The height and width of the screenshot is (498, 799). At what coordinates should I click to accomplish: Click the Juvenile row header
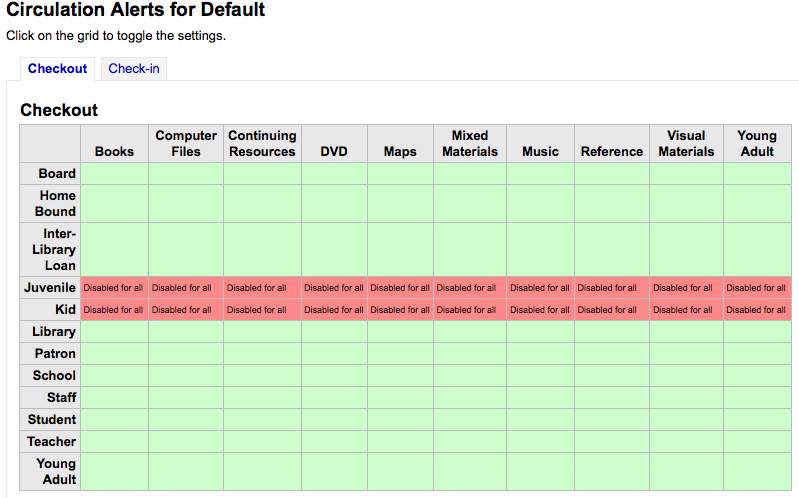click(50, 288)
